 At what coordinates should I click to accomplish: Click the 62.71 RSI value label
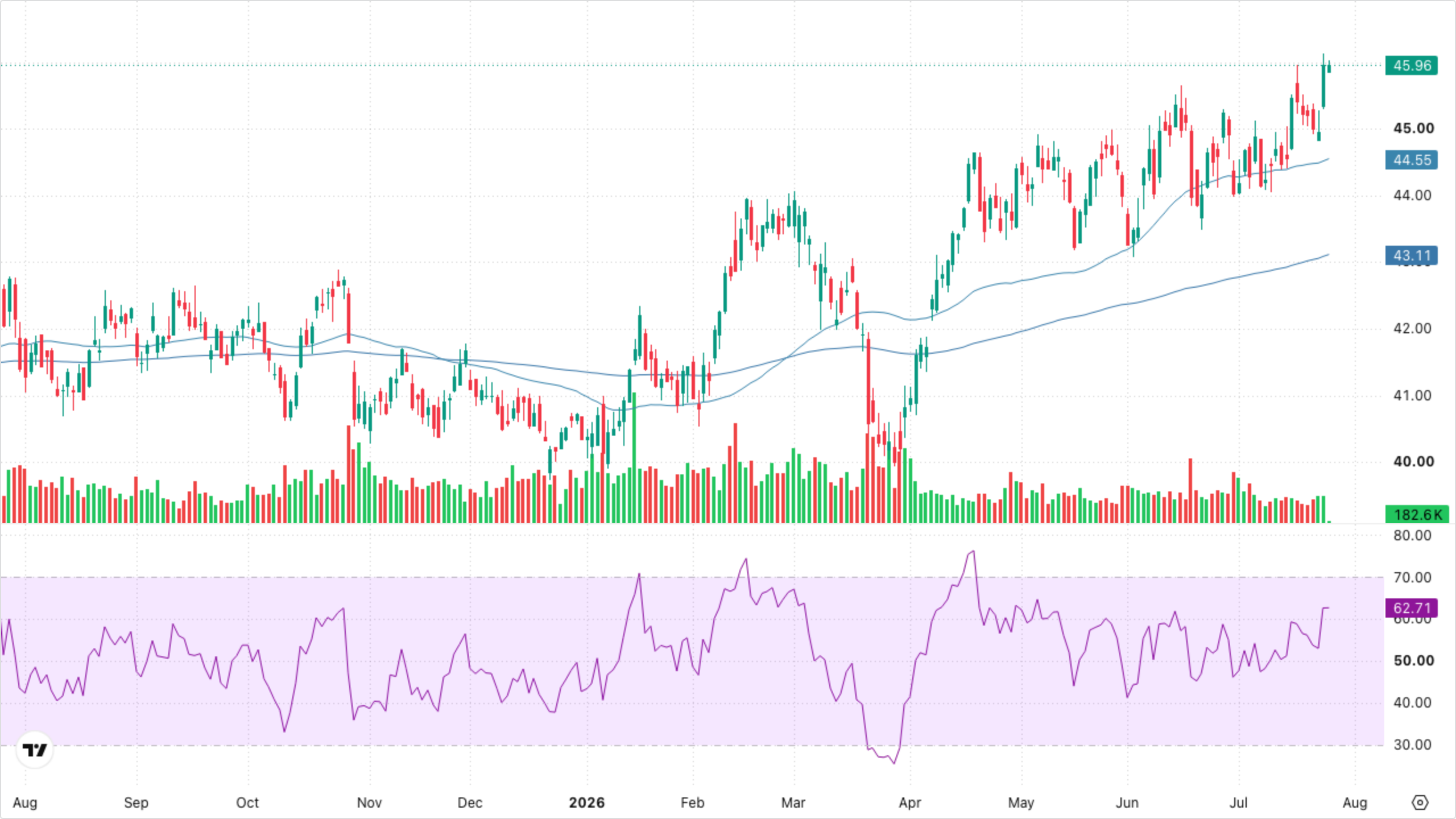pyautogui.click(x=1412, y=608)
